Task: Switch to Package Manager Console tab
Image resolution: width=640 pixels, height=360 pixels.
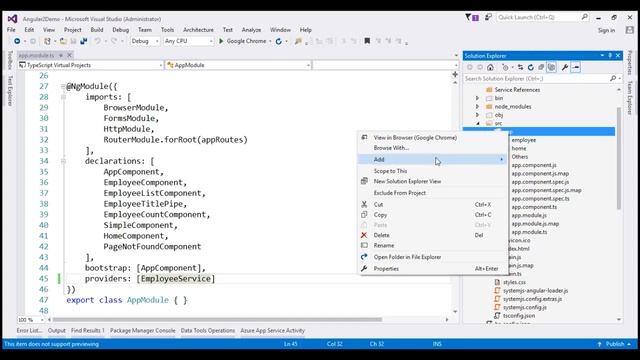Action: click(x=142, y=331)
